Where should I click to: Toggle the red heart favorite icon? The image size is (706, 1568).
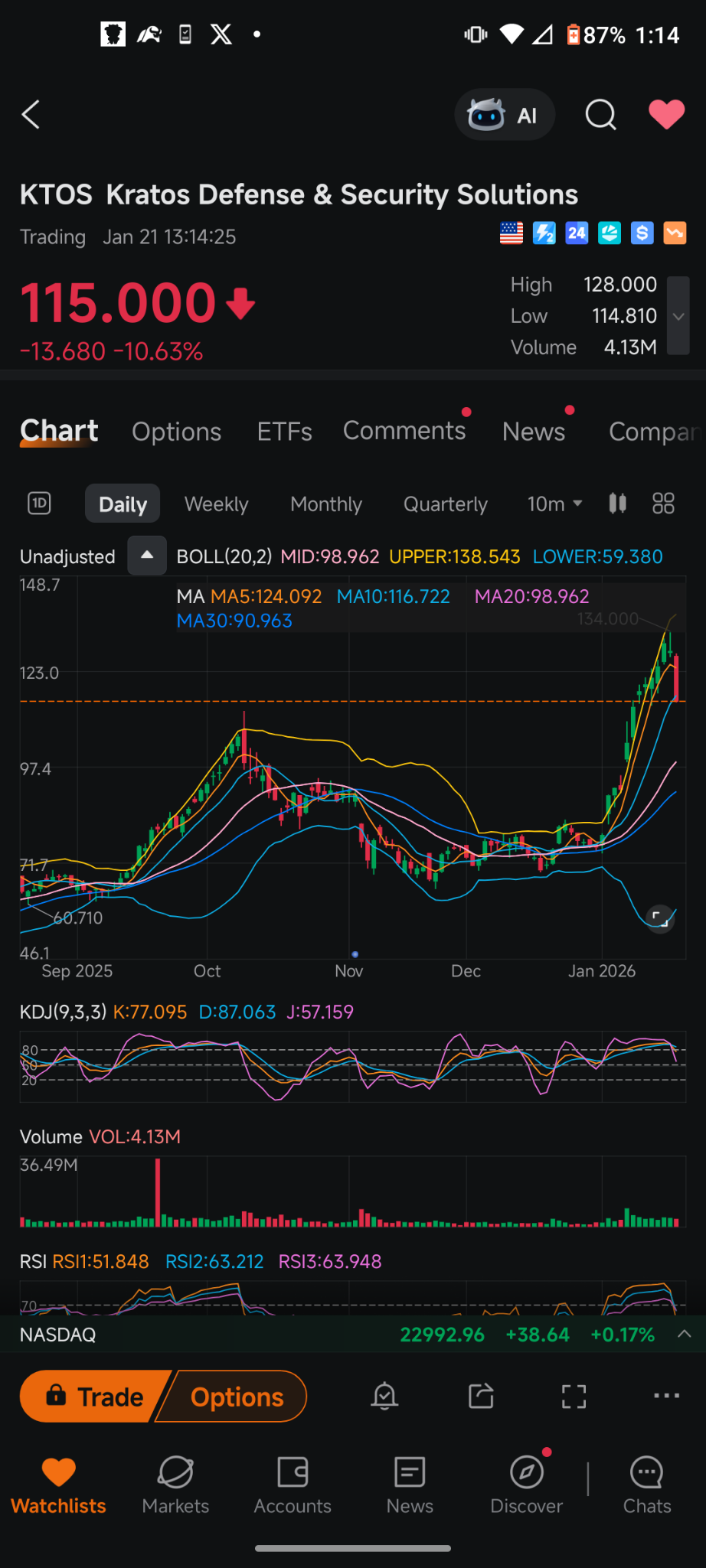pos(666,115)
